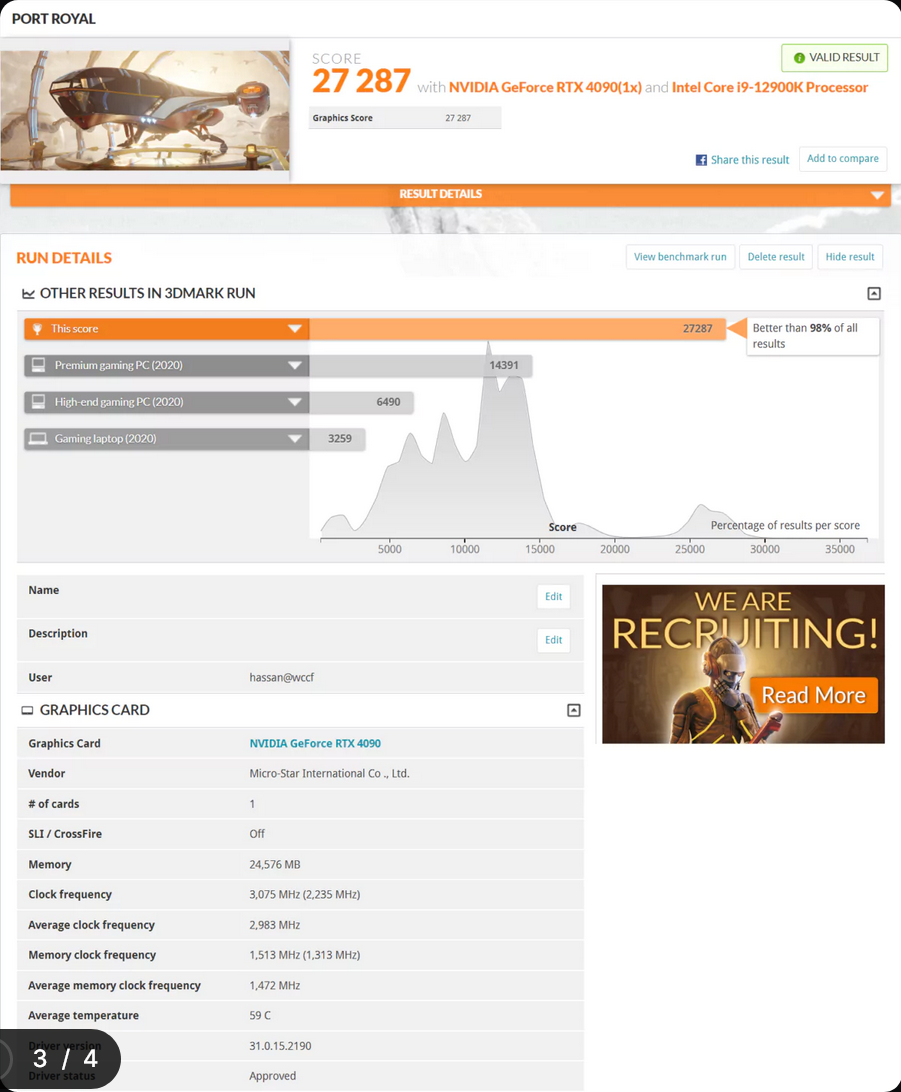Click user name hassan@wccf
The height and width of the screenshot is (1092, 901).
click(281, 678)
